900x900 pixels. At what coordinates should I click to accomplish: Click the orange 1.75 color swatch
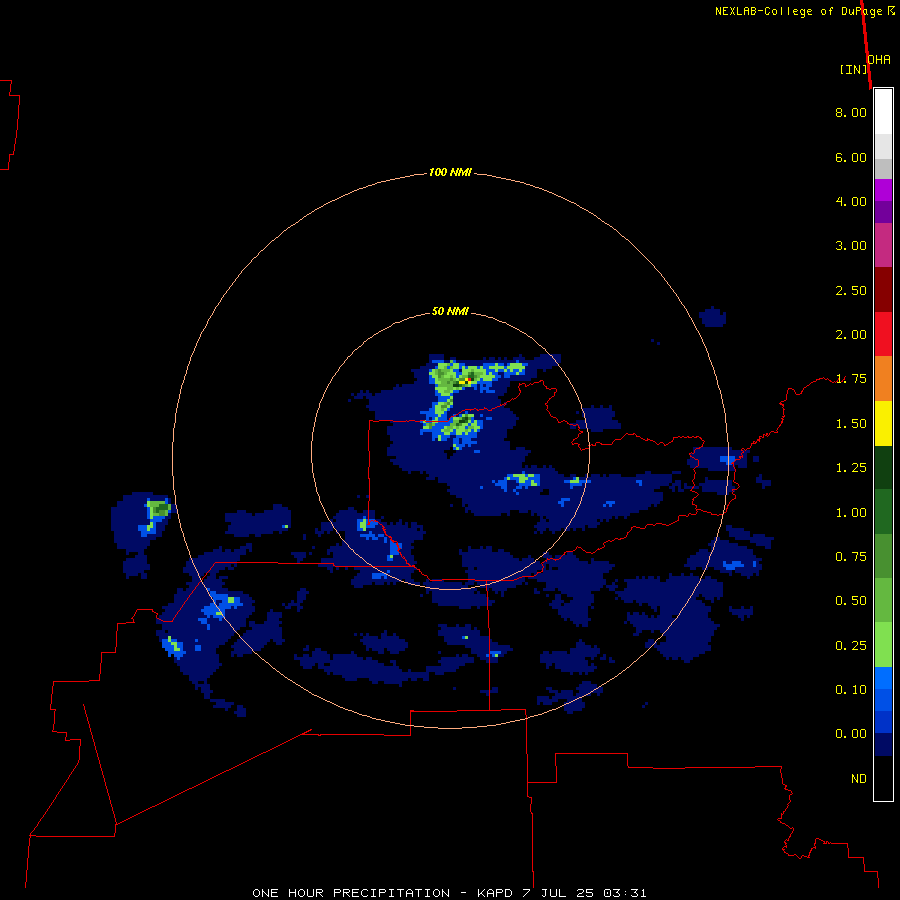(883, 379)
